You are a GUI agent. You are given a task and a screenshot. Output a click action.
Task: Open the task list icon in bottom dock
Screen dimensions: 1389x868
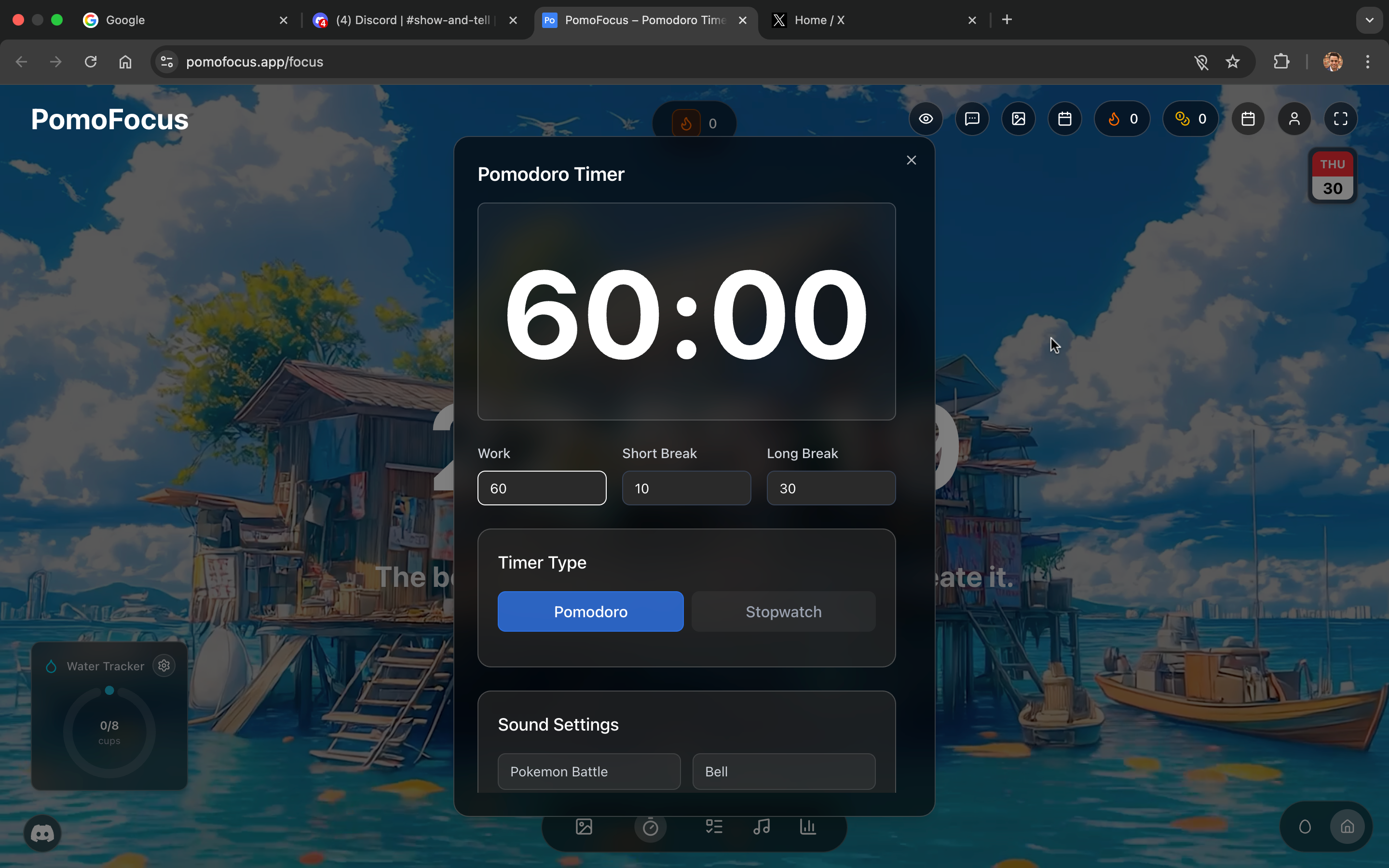pos(714,827)
